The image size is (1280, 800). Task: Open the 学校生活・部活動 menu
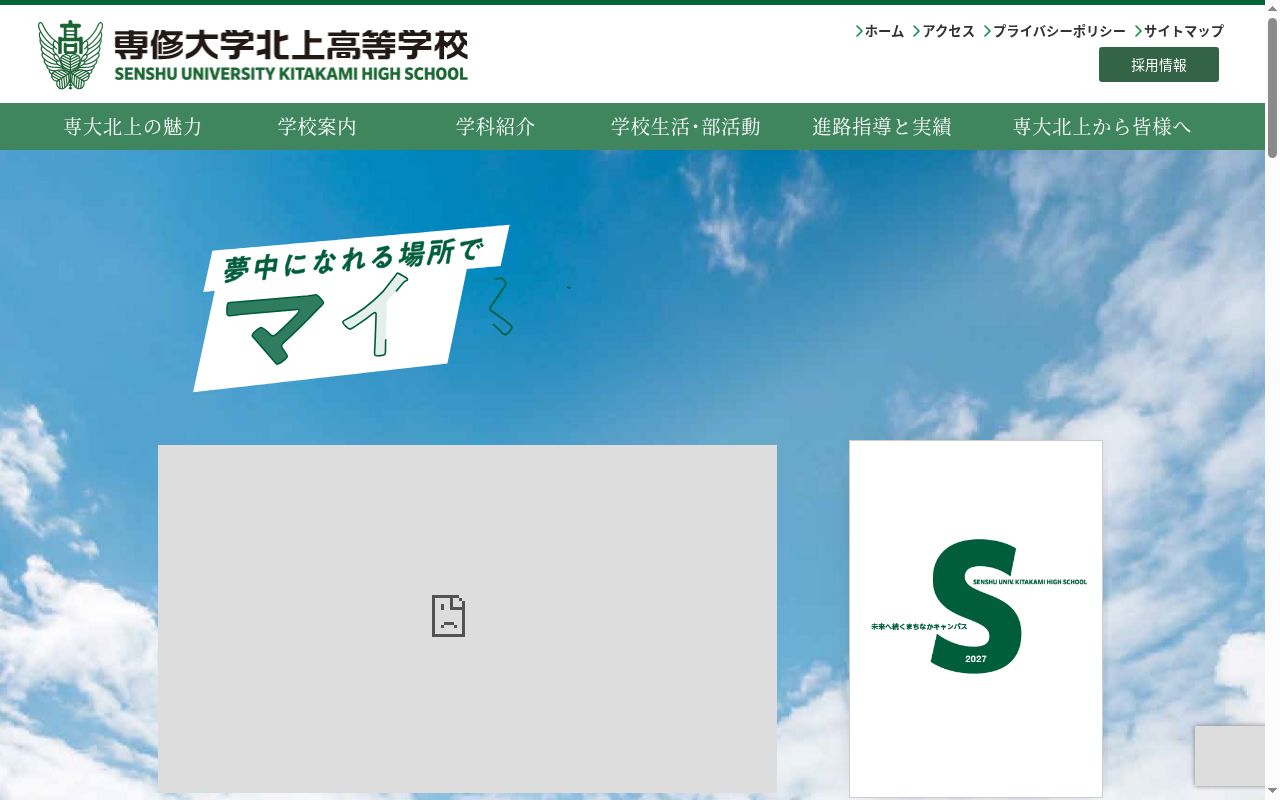click(x=686, y=127)
